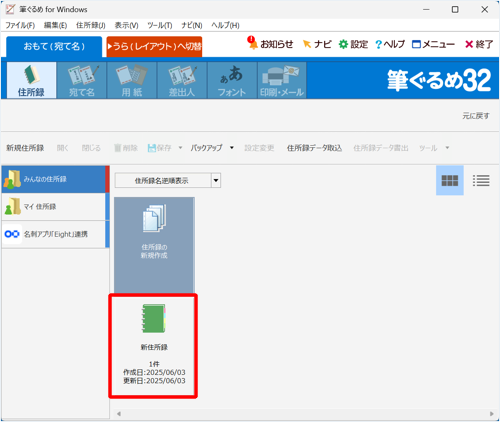
Task: Select the 新住所録 green notebook
Action: click(x=154, y=319)
